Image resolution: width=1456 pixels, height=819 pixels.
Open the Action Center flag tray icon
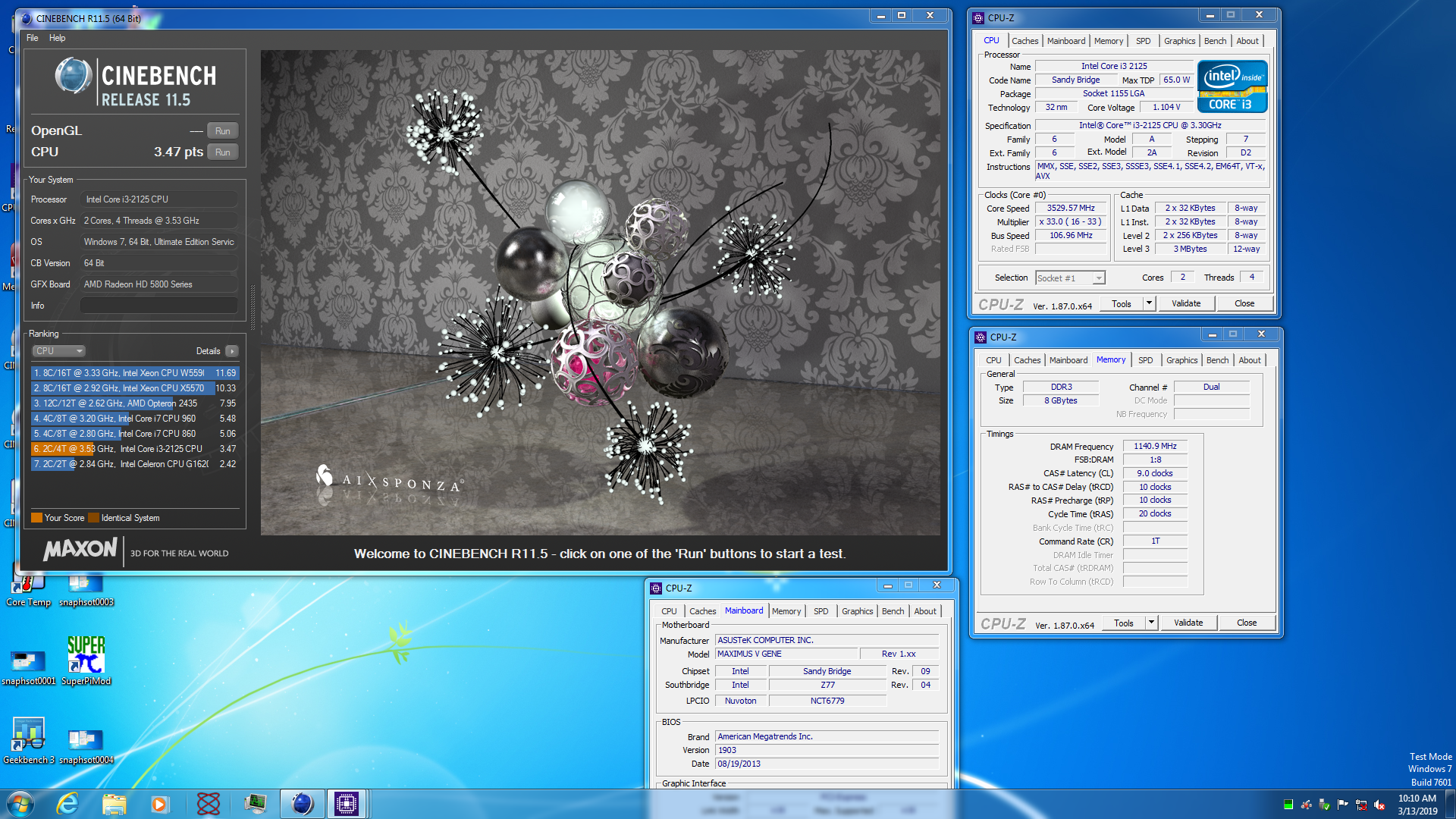pyautogui.click(x=1342, y=805)
